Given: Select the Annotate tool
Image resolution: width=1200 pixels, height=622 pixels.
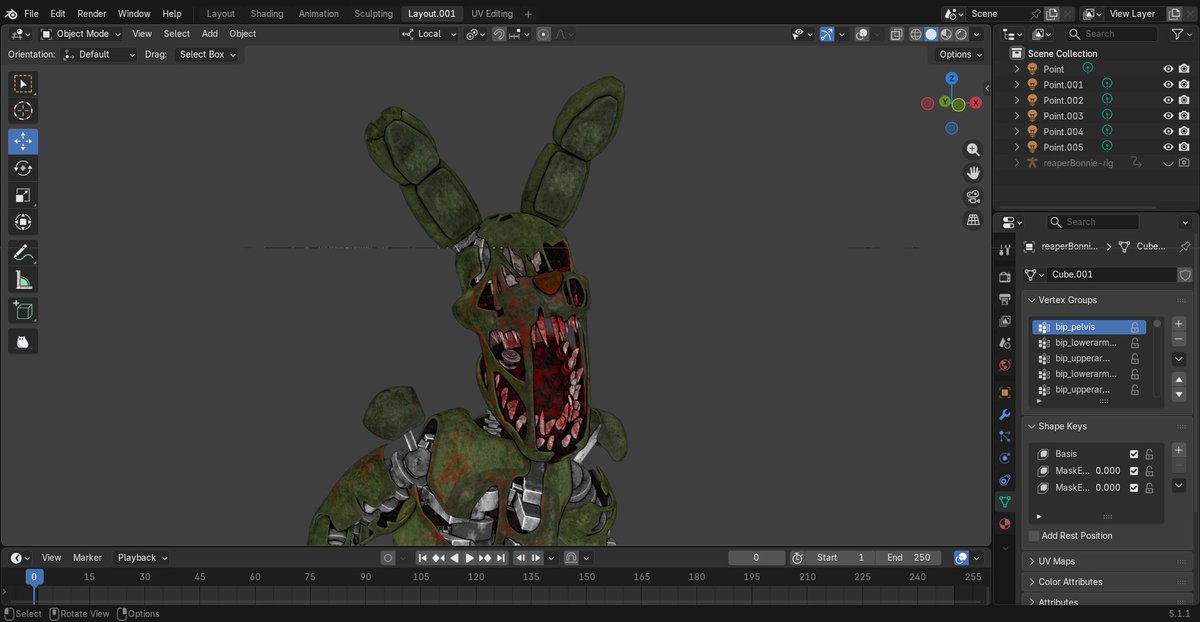Looking at the screenshot, I should tap(23, 253).
